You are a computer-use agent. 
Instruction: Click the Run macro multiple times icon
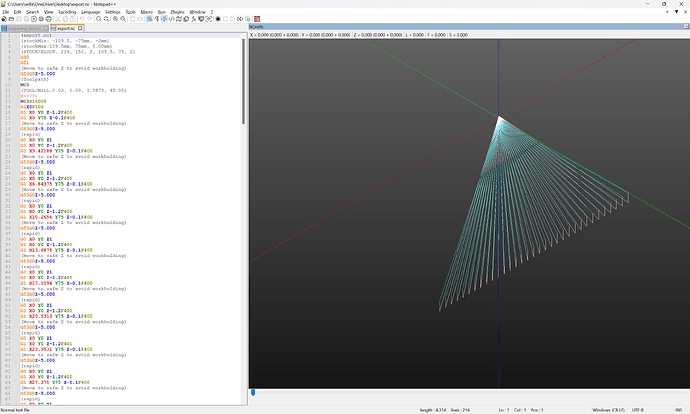click(240, 19)
